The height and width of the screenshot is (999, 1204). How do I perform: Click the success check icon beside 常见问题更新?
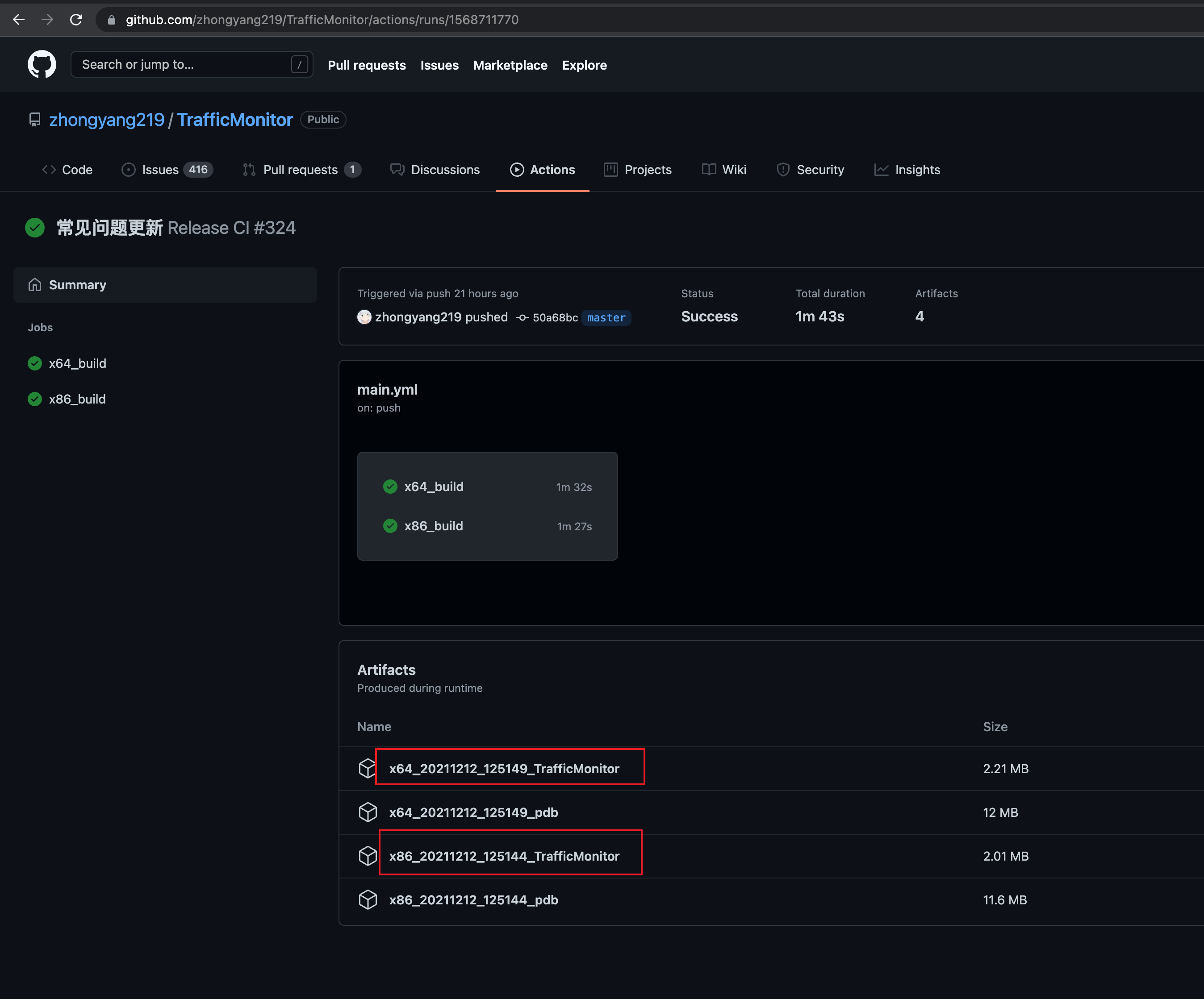tap(34, 228)
